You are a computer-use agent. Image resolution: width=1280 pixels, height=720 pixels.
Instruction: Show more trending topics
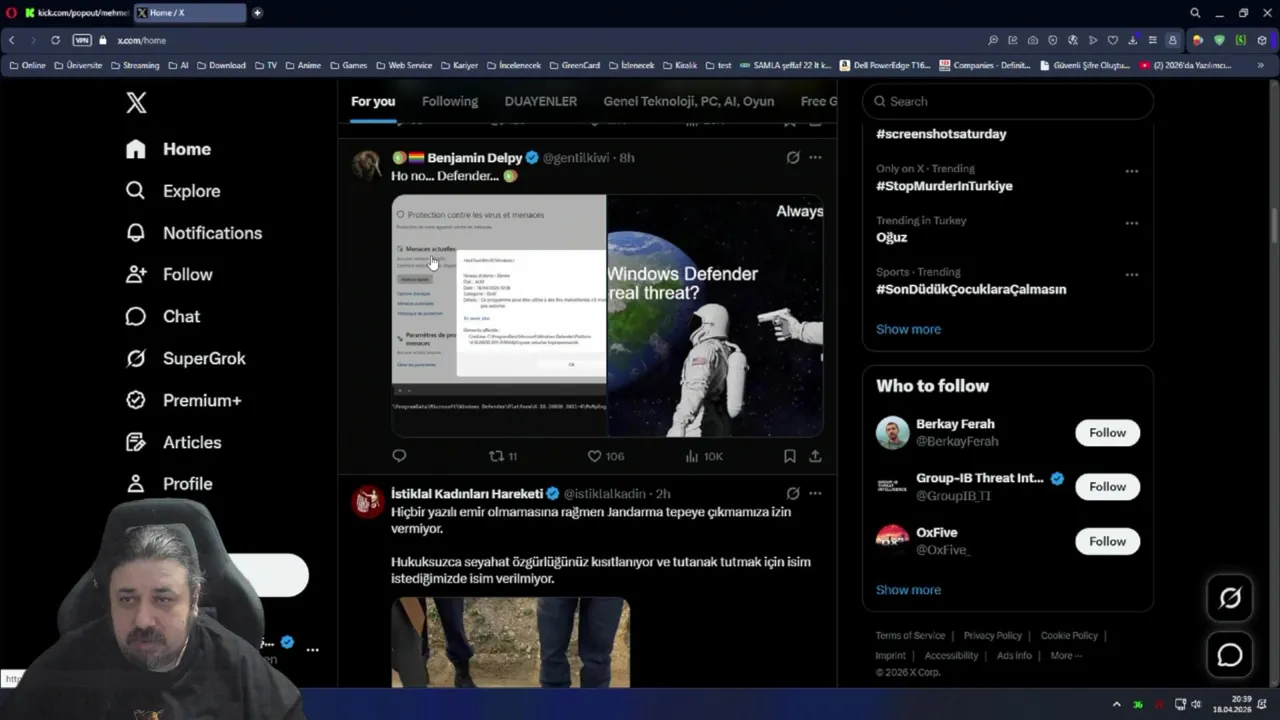(x=908, y=329)
